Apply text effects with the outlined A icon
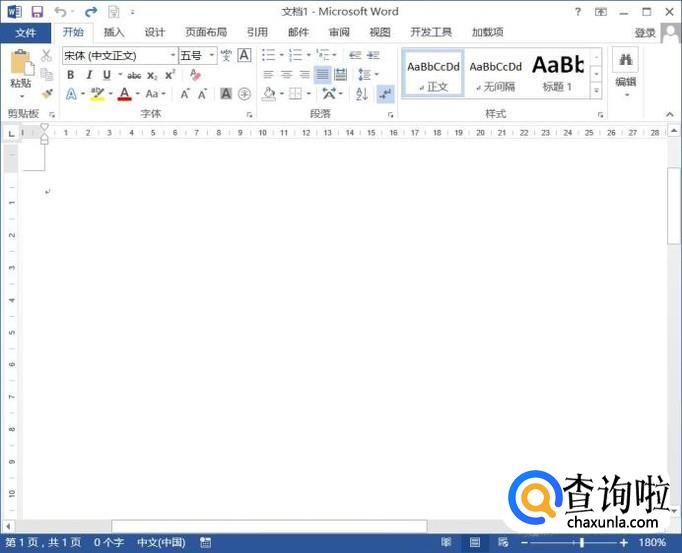 point(71,94)
